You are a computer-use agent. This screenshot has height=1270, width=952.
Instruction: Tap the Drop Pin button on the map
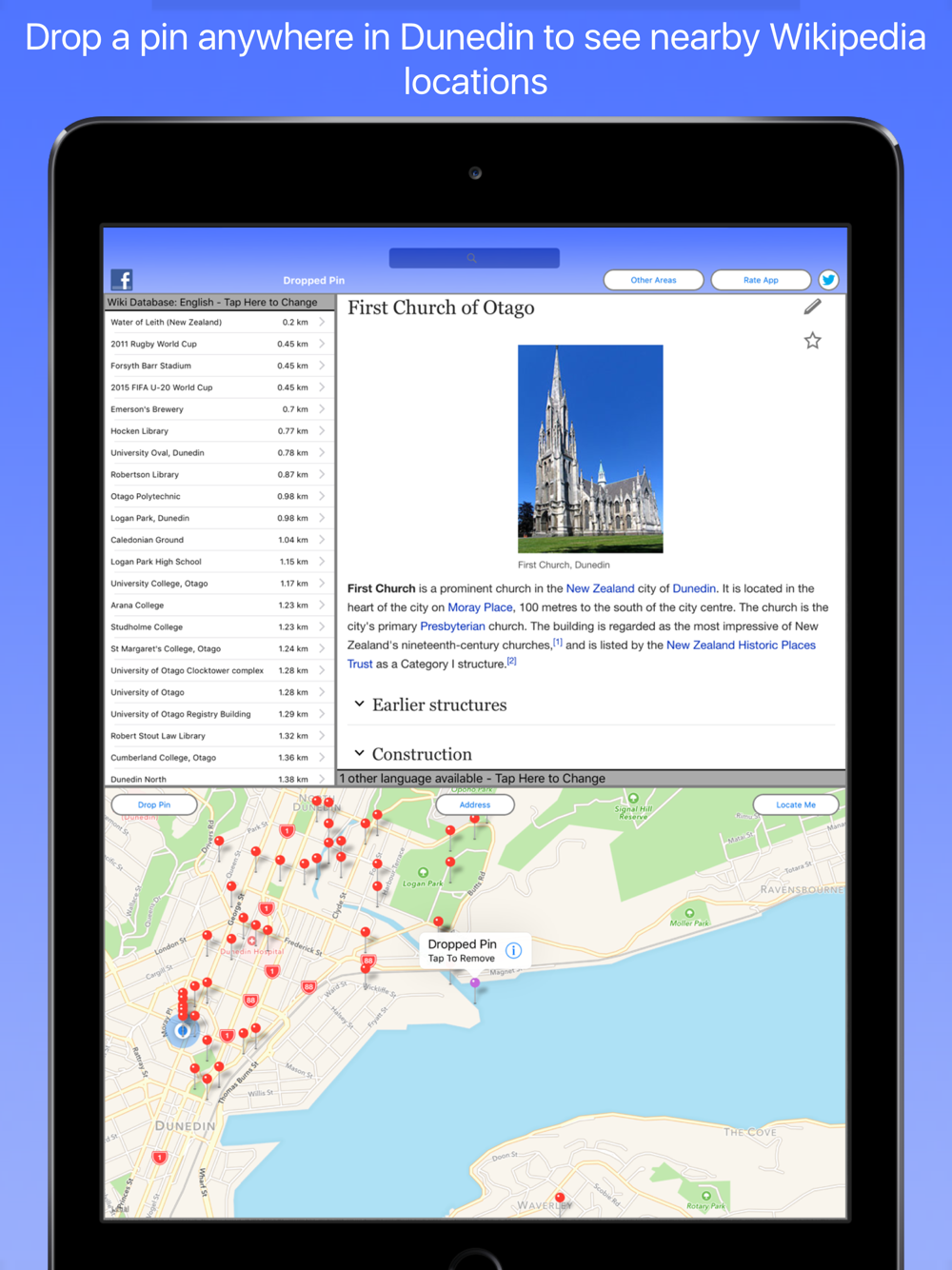coord(154,804)
